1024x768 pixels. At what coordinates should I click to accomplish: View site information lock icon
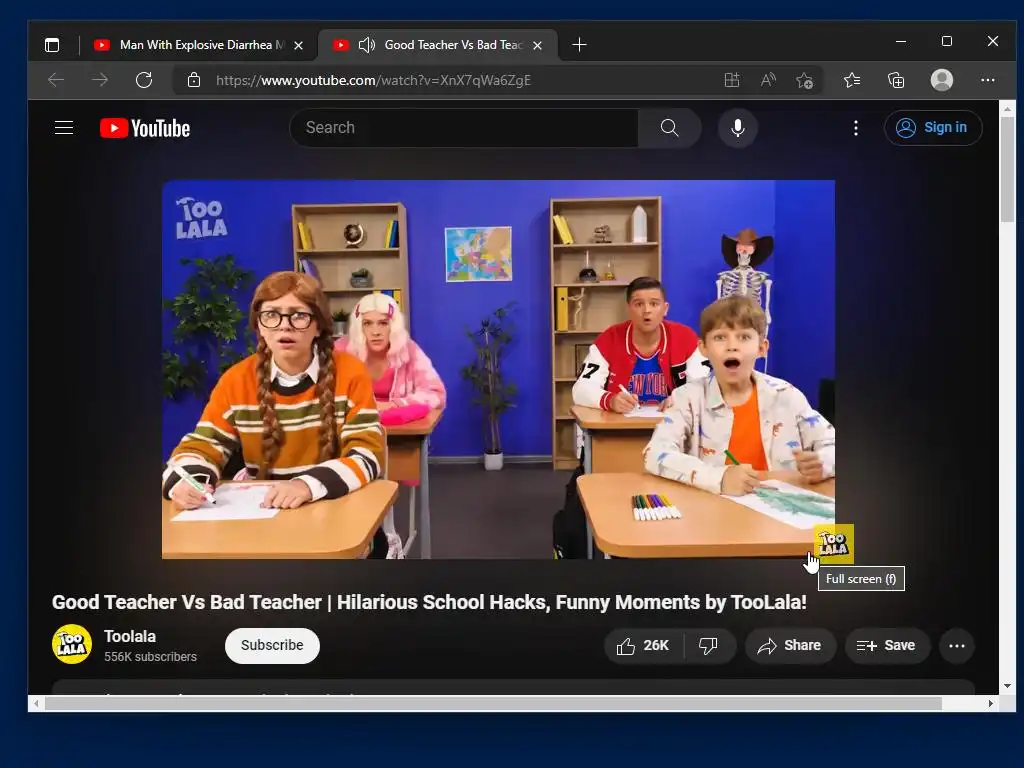(194, 80)
